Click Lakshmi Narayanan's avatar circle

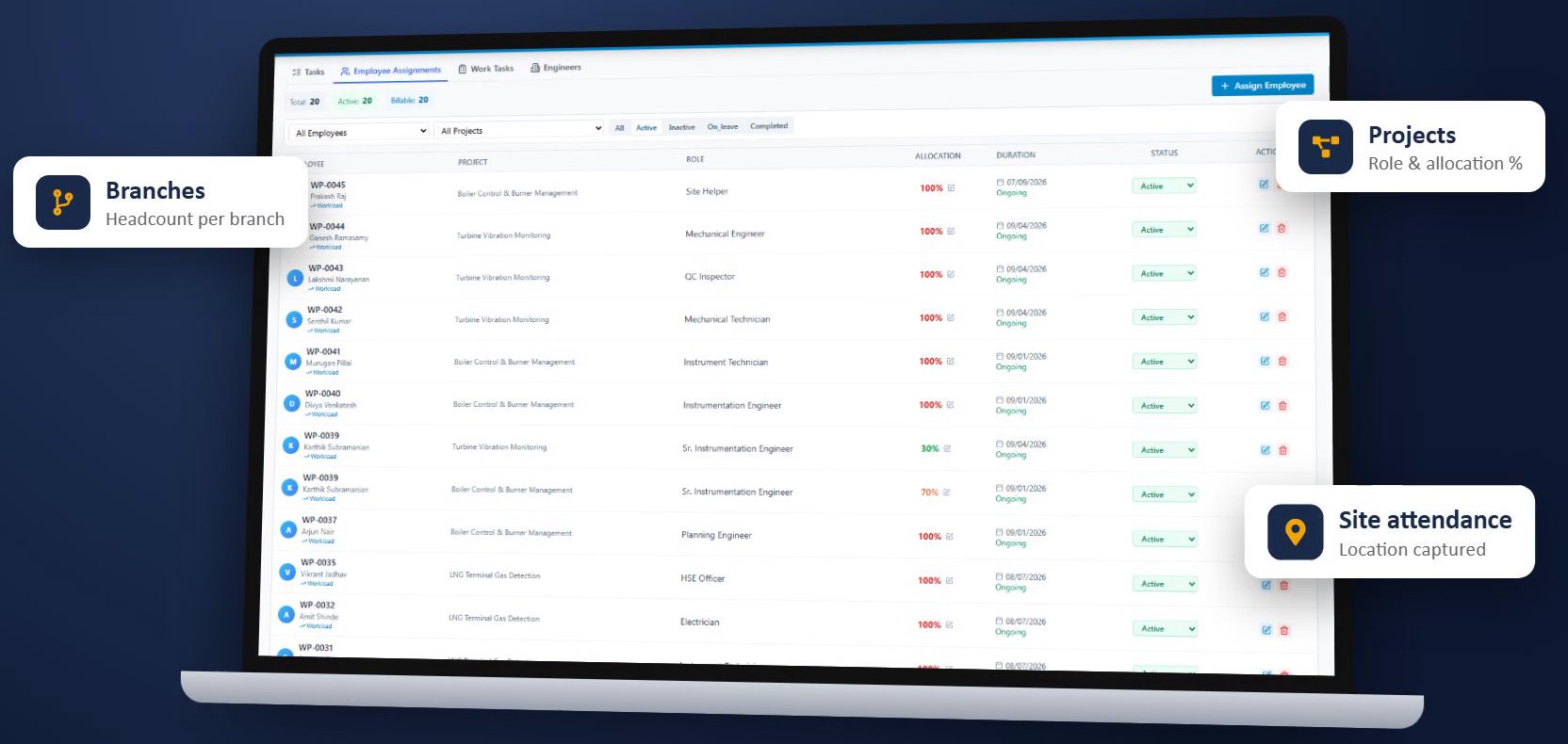tap(295, 278)
